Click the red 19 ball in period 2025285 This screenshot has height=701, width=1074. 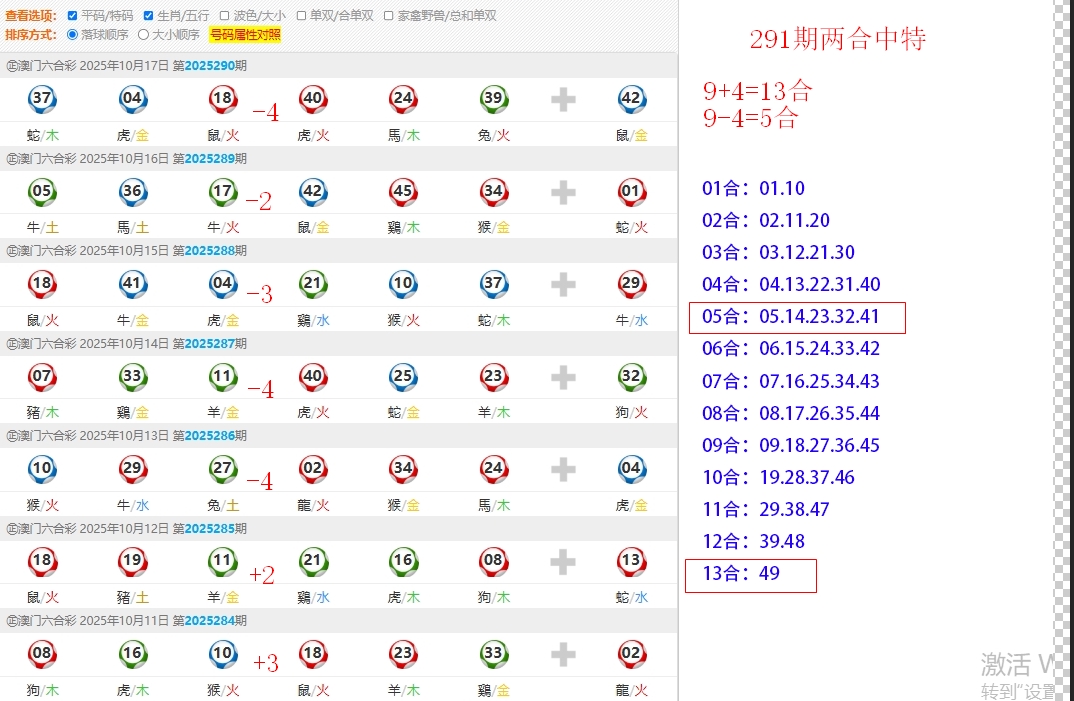(132, 562)
